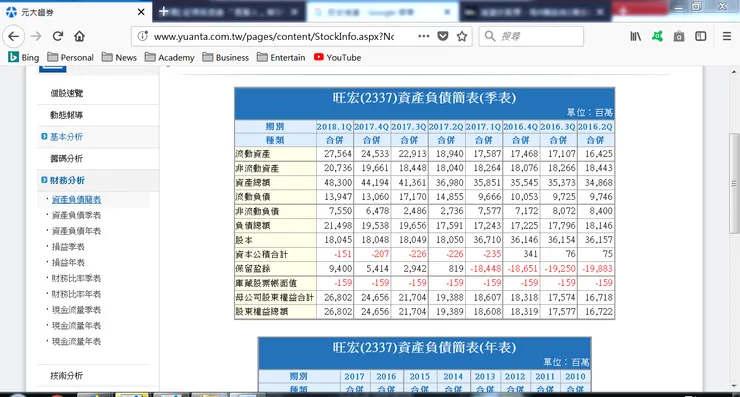
Task: Open the News bookmarks folder
Action: [x=119, y=58]
